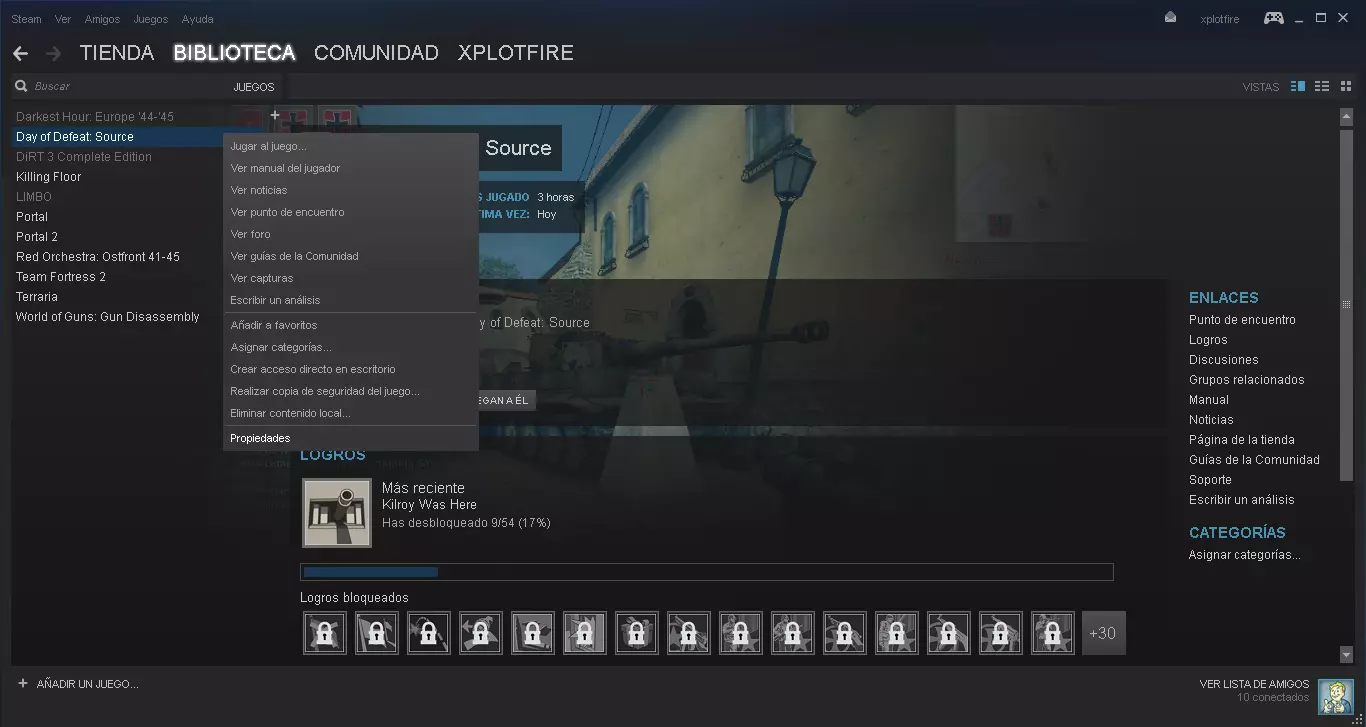Viewport: 1366px width, 727px height.
Task: Open the notifications inbox icon
Action: click(1170, 18)
